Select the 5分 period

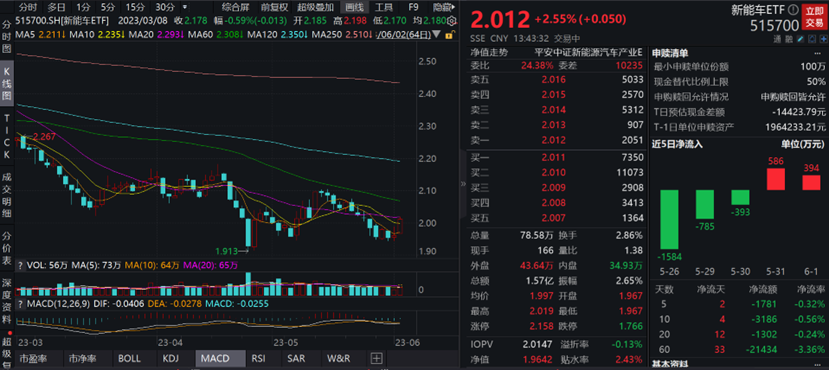tap(108, 7)
